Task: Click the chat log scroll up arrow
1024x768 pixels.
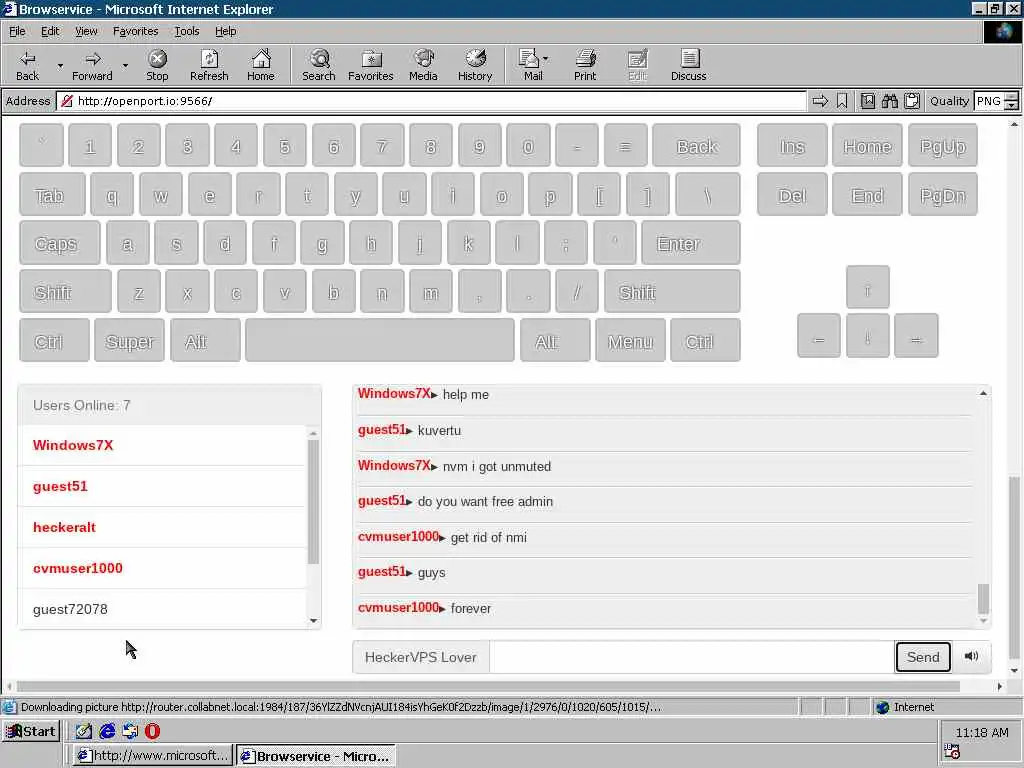Action: pos(983,393)
